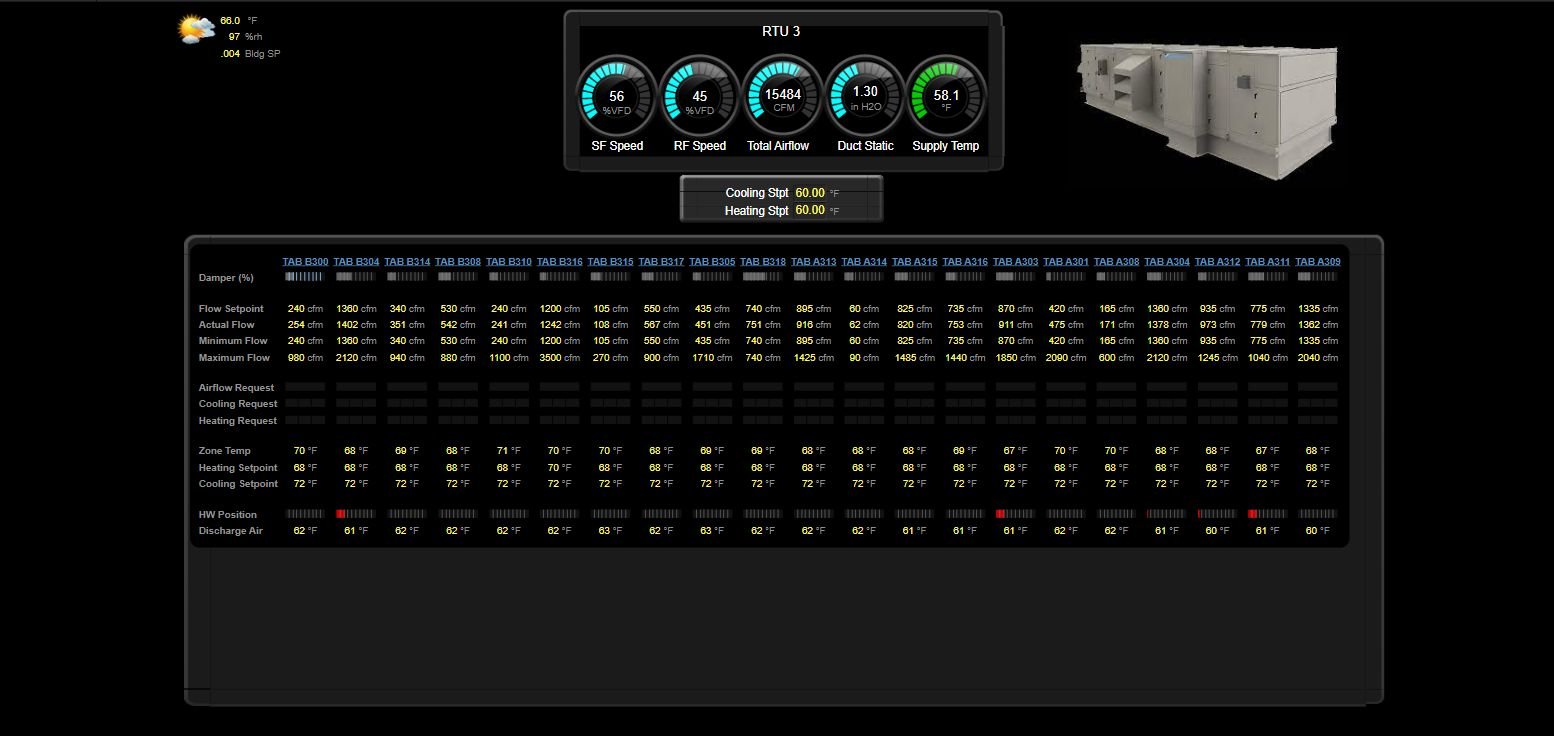Click the TAB B300 damper bar
This screenshot has width=1554, height=736.
click(304, 277)
